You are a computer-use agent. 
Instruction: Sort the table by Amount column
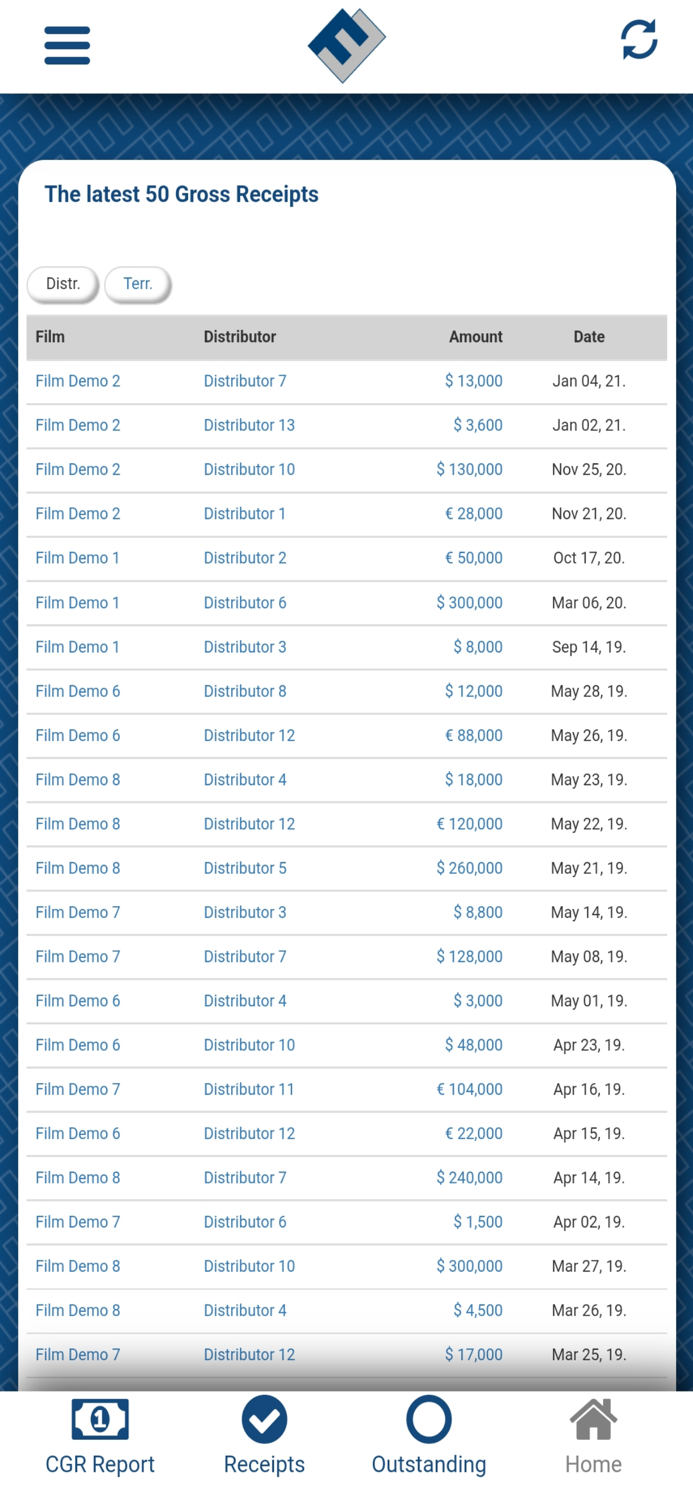475,337
